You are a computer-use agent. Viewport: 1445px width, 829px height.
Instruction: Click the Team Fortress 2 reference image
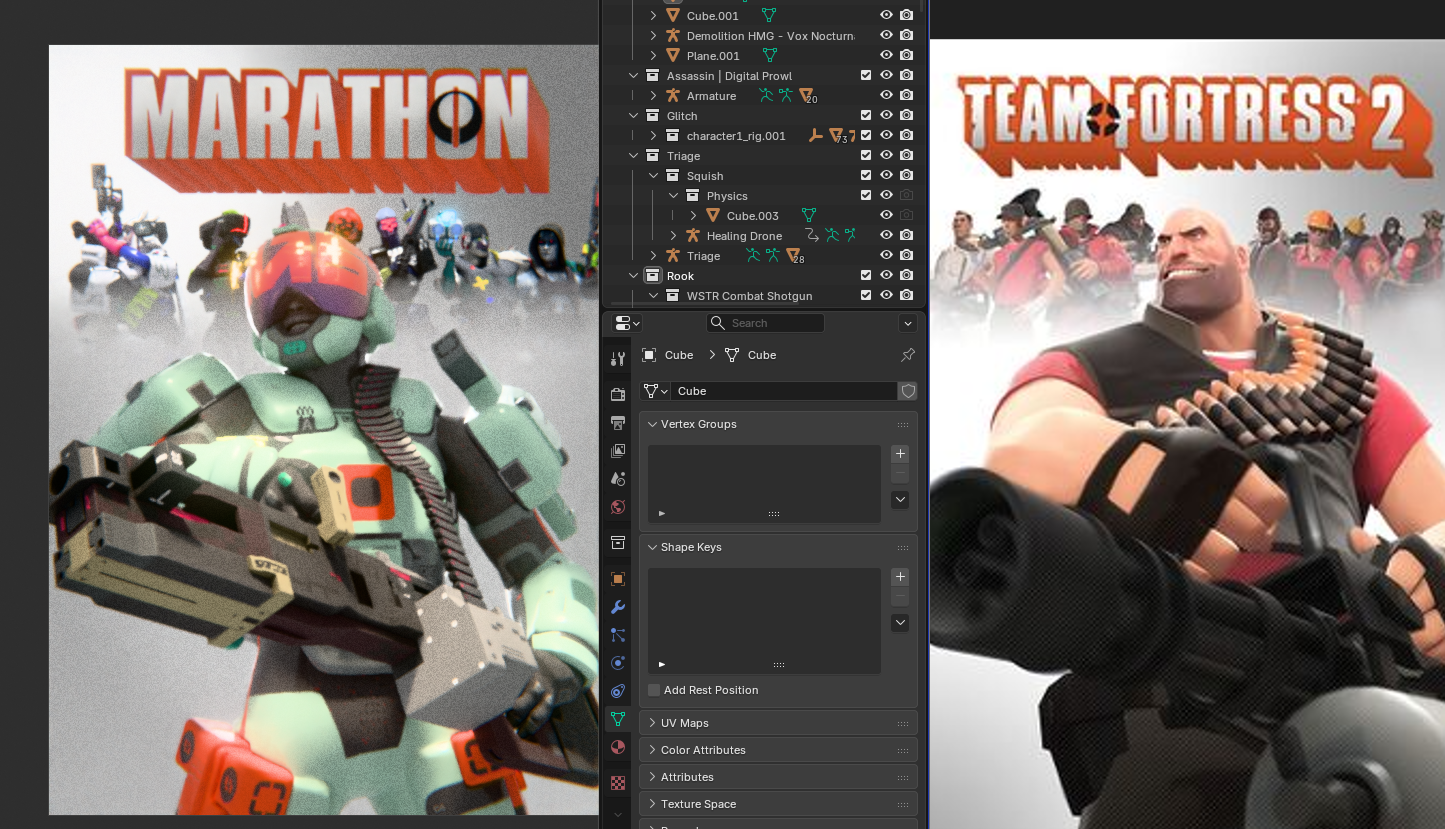(x=1188, y=434)
